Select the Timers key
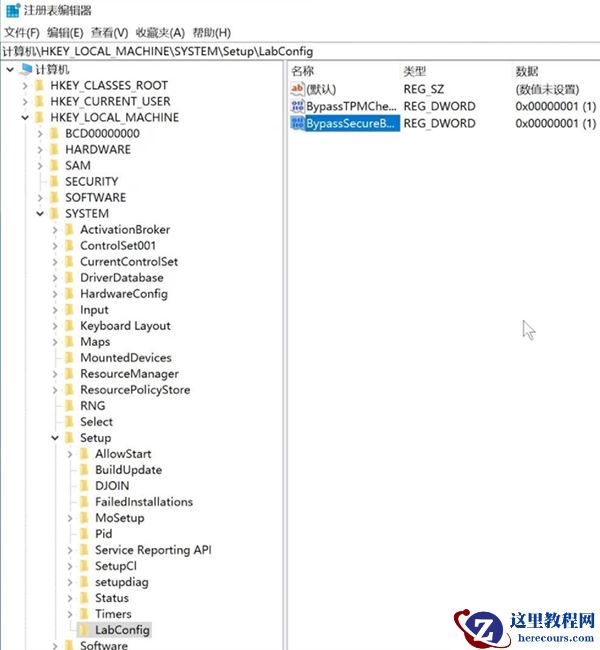 (113, 614)
